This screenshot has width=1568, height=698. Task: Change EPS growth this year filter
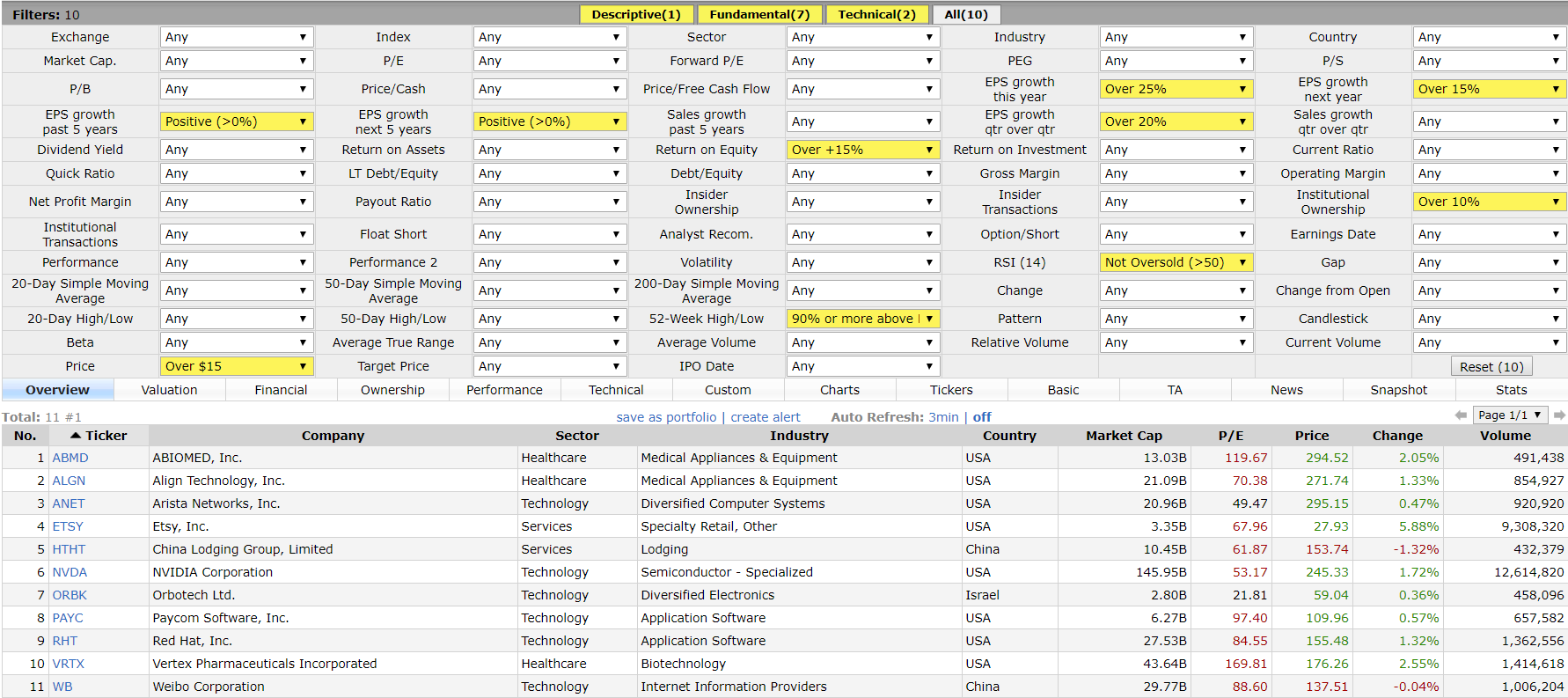tap(1176, 89)
